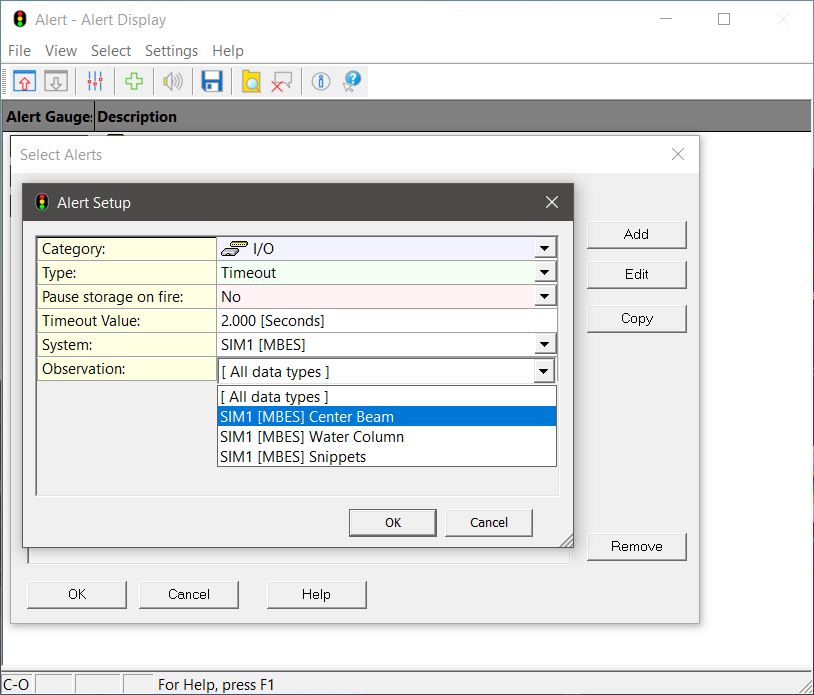Open the Settings menu
Viewport: 814px width, 695px height.
coord(171,51)
